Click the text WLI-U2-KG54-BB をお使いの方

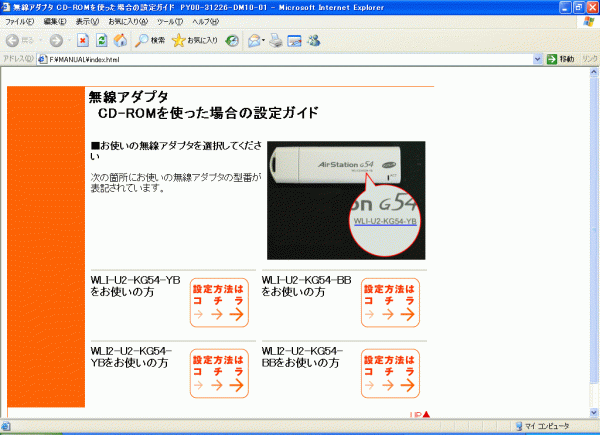pyautogui.click(x=306, y=286)
